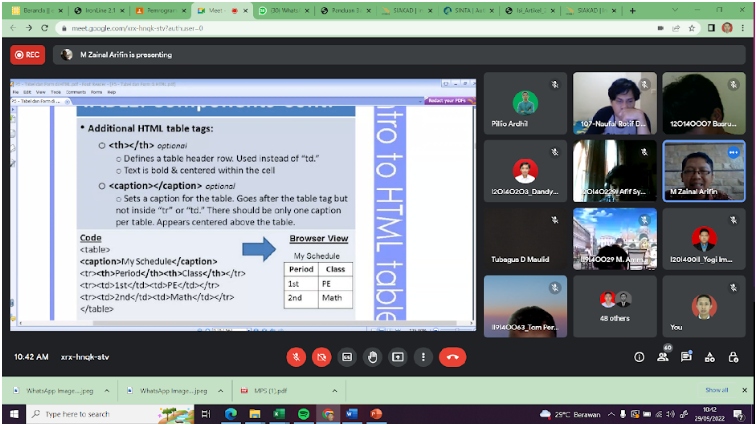Screen dimensions: 756x425
Task: Turn on the camera in Meet
Action: point(322,356)
